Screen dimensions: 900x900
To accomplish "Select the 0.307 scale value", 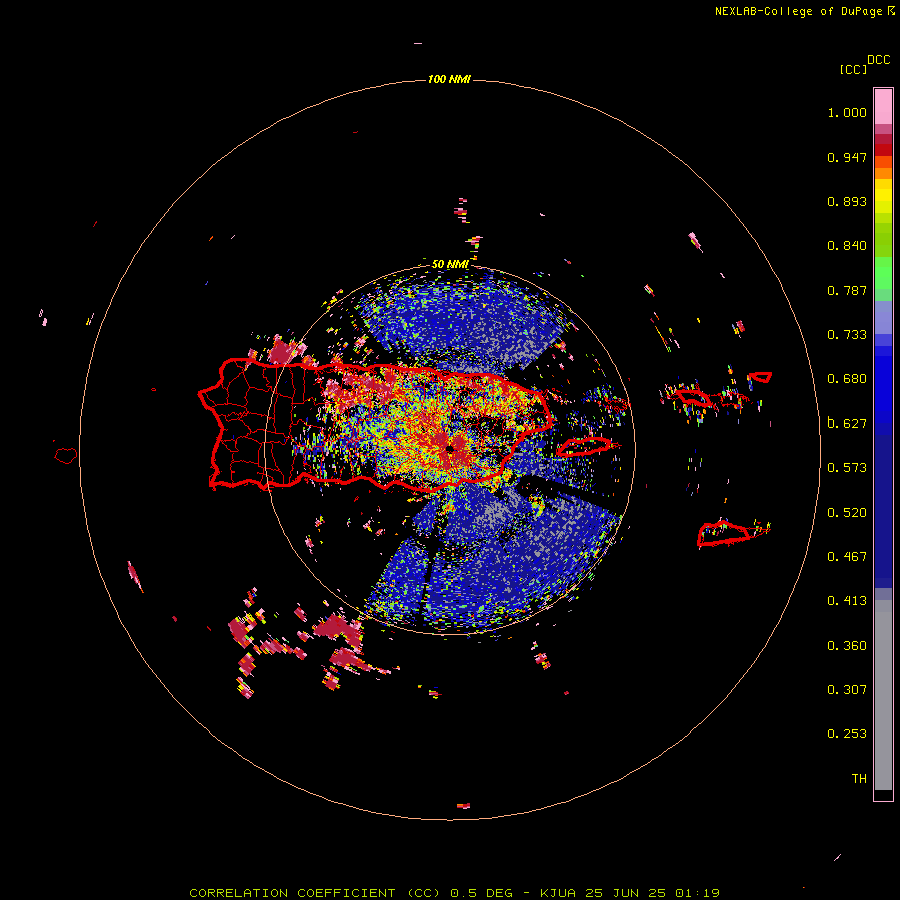I will tap(847, 690).
